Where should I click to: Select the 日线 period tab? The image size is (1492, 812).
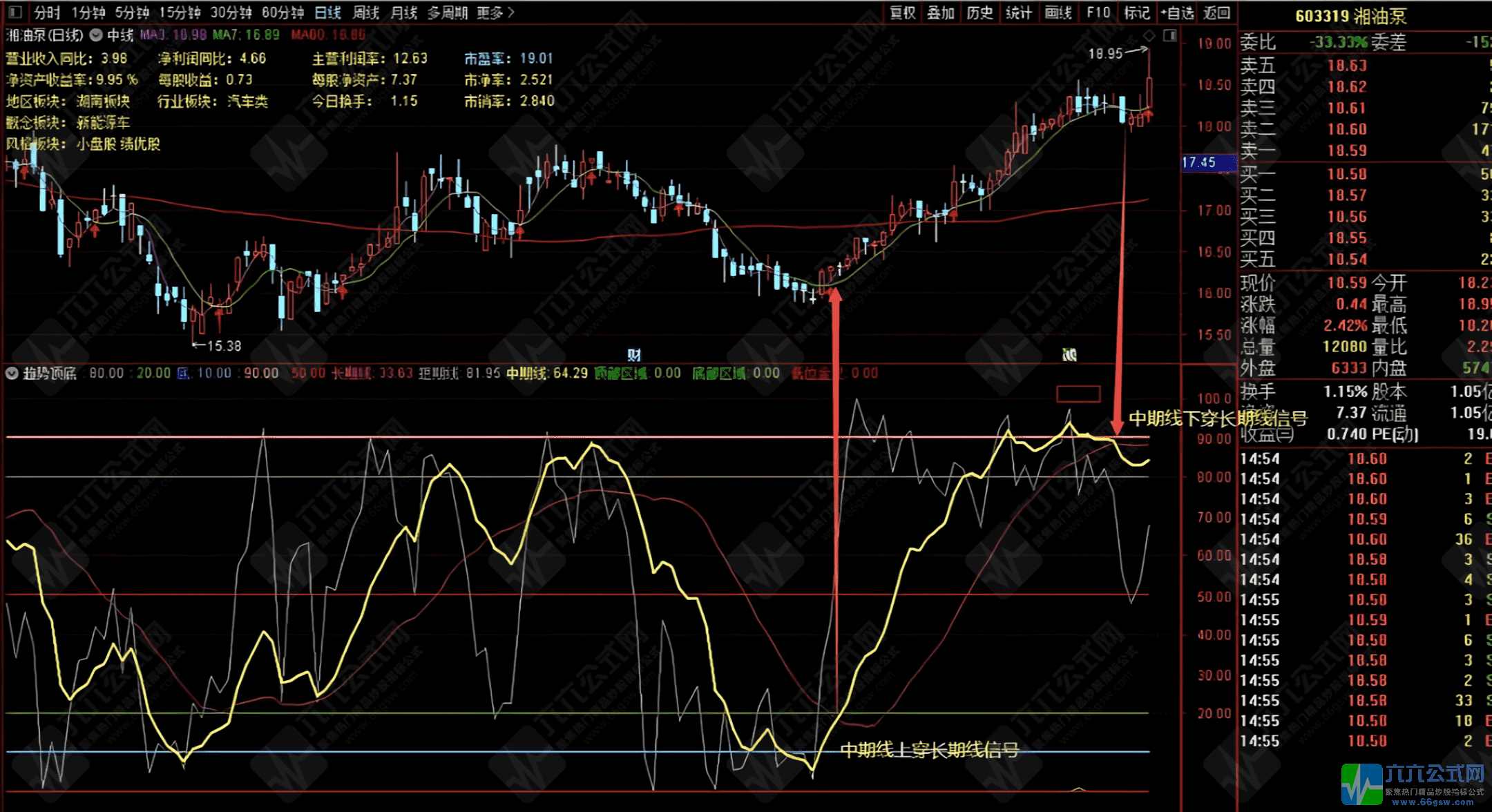[328, 12]
